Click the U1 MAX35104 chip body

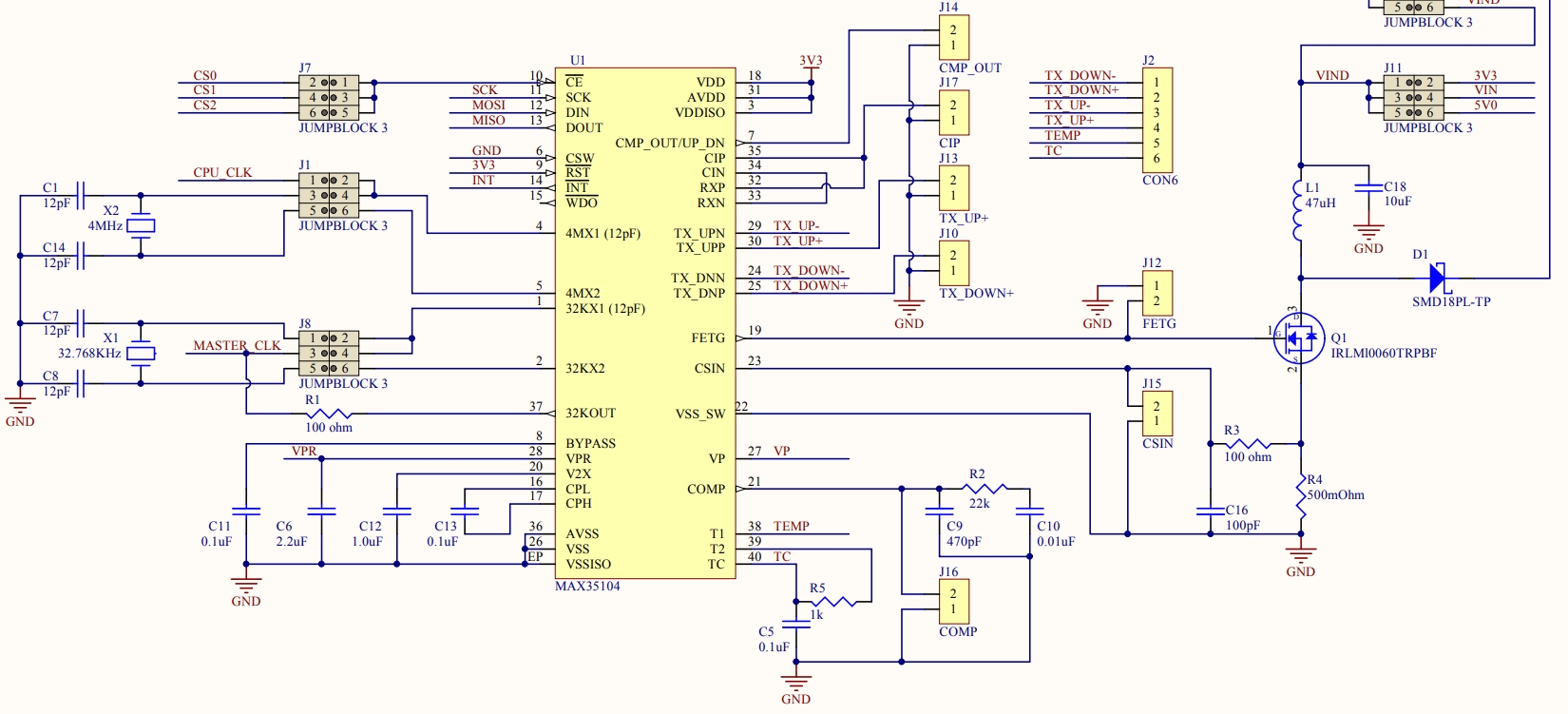(x=646, y=323)
